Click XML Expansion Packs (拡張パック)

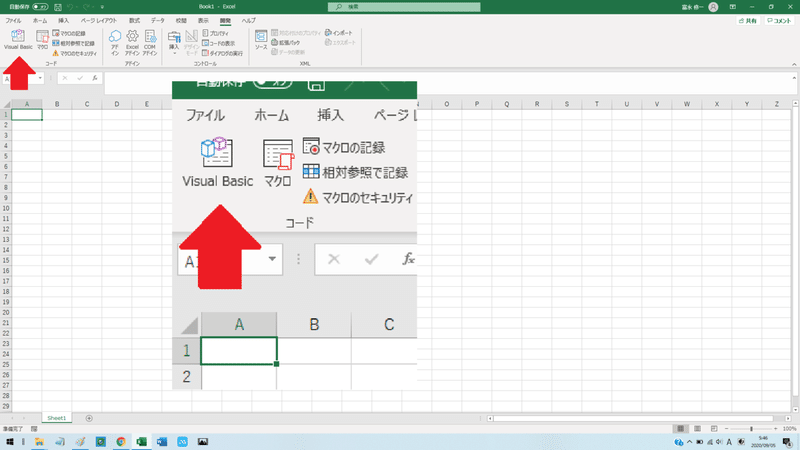(286, 42)
